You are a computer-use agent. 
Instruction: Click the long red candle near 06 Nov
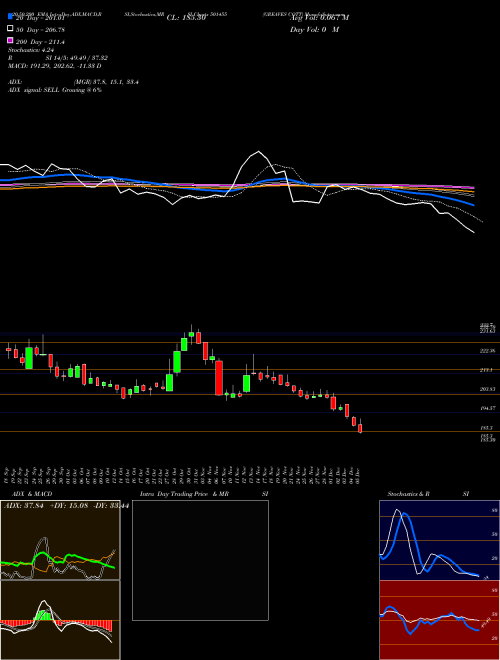pyautogui.click(x=219, y=378)
